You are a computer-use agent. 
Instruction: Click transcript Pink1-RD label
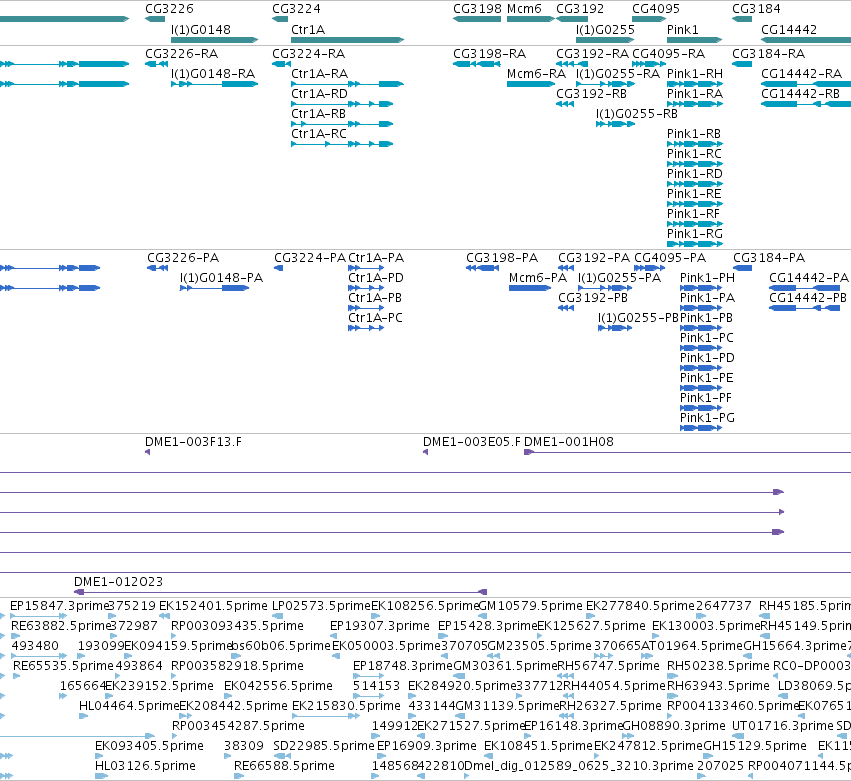[x=695, y=174]
